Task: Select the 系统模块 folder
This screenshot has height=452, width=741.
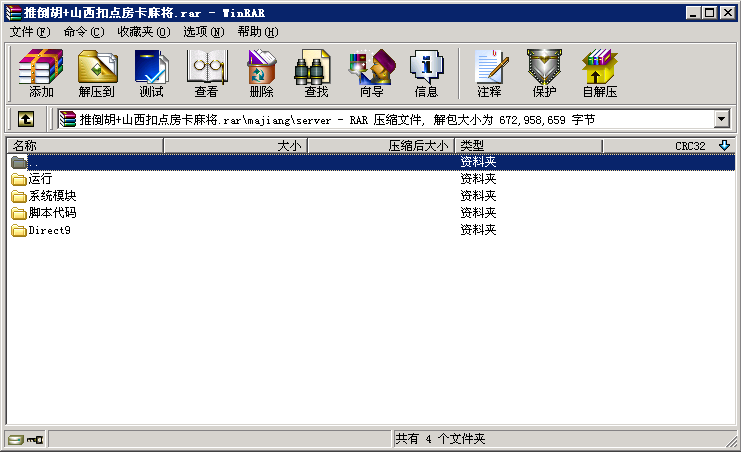Action: (52, 196)
